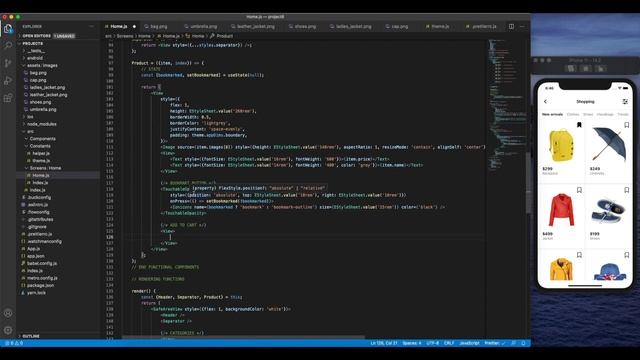The width and height of the screenshot is (640, 360).
Task: Toggle bookmark on the red jacket
Action: [579, 190]
